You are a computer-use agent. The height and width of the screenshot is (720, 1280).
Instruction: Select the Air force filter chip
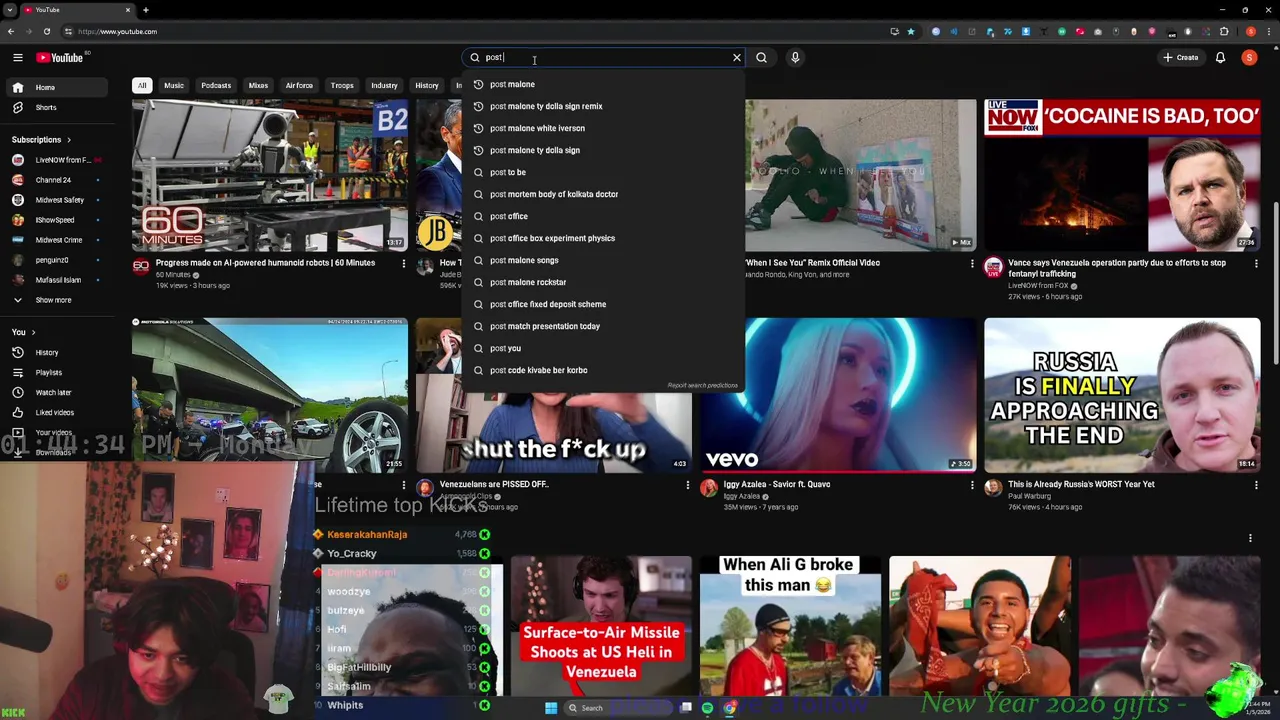[x=299, y=86]
